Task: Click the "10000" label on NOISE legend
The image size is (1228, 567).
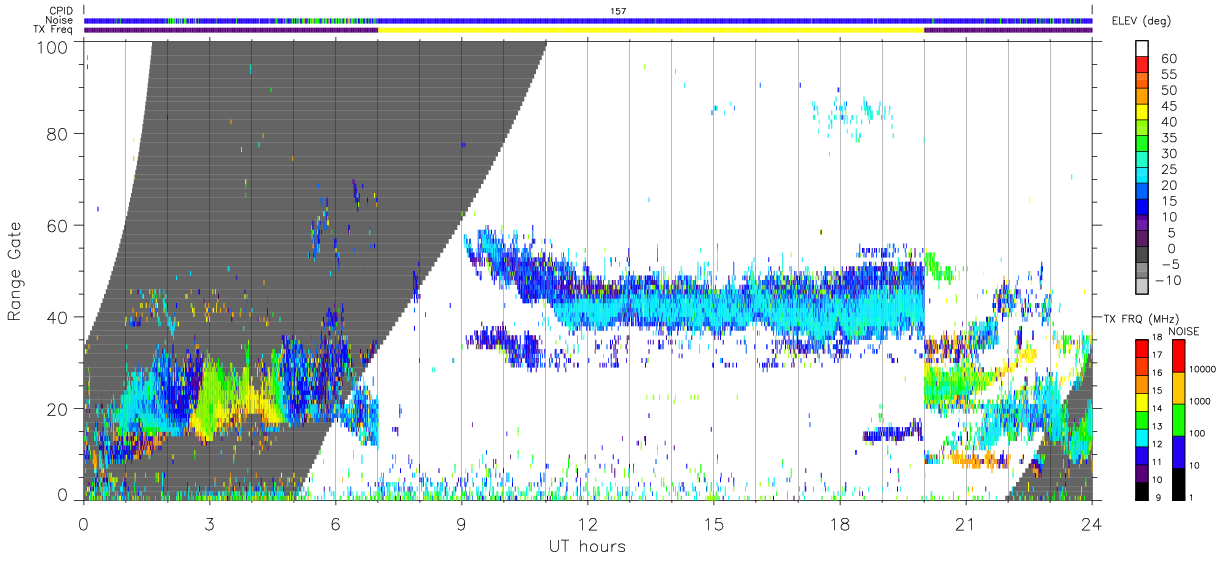Action: coord(1205,369)
